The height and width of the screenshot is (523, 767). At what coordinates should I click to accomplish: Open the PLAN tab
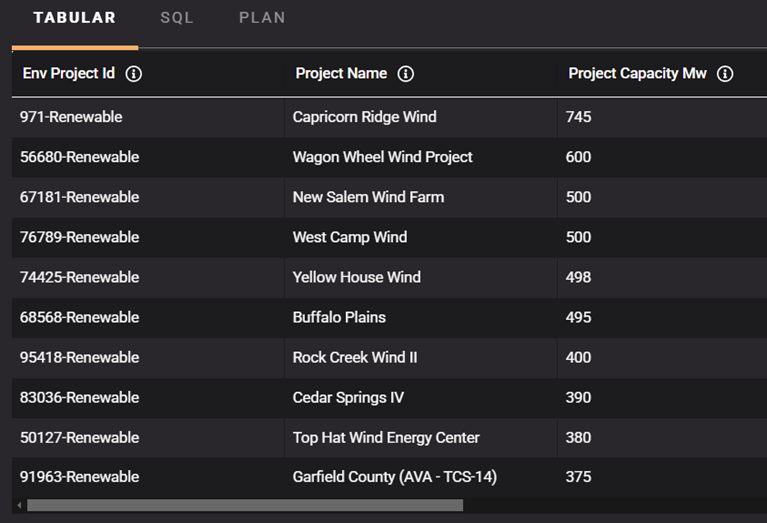click(x=262, y=18)
